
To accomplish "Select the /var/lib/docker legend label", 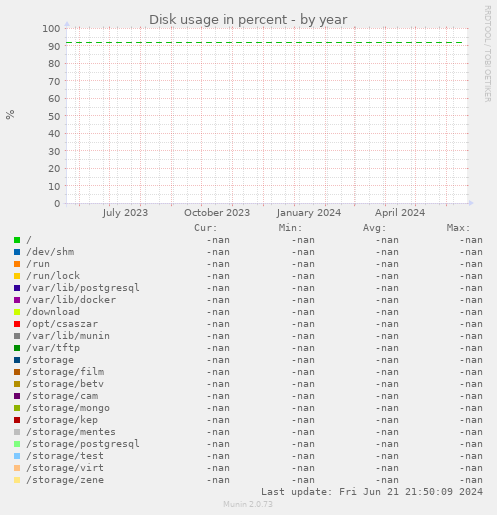I will [71, 300].
